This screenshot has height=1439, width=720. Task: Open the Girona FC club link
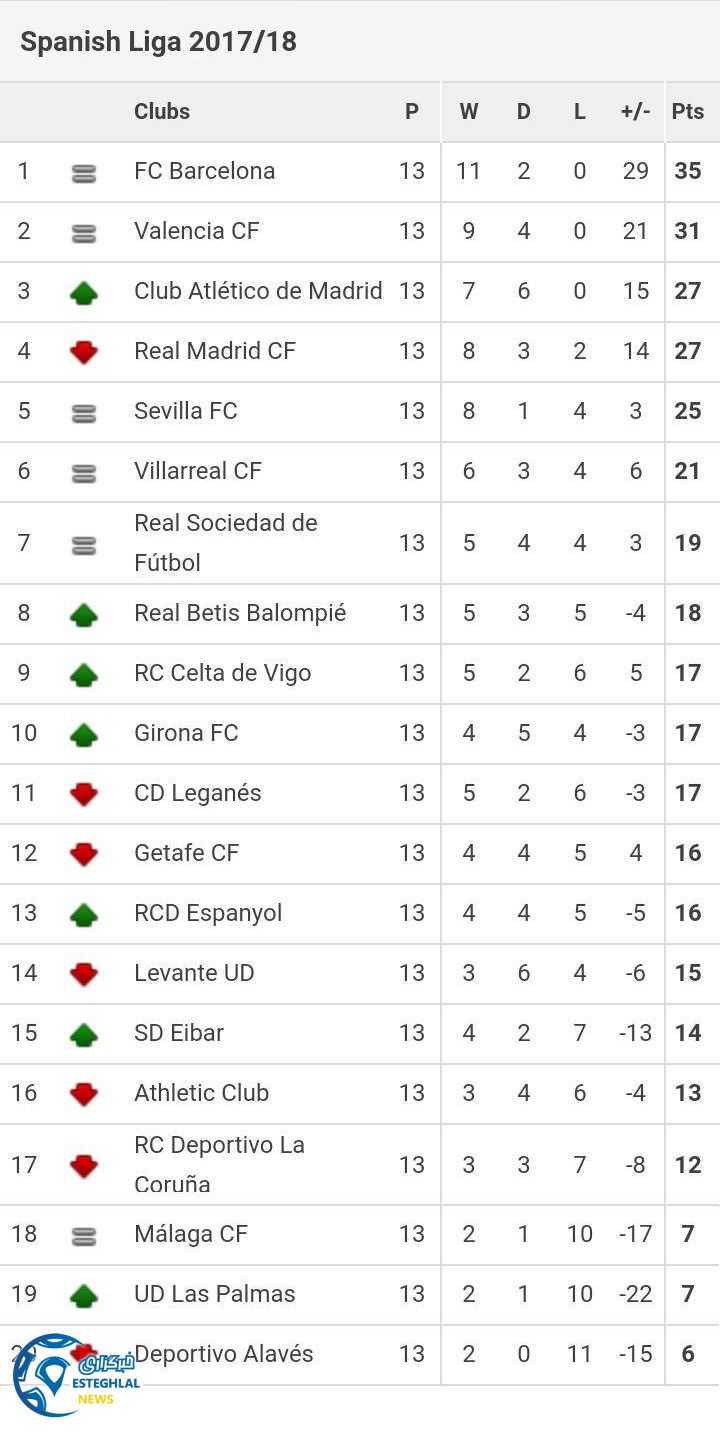pos(186,733)
